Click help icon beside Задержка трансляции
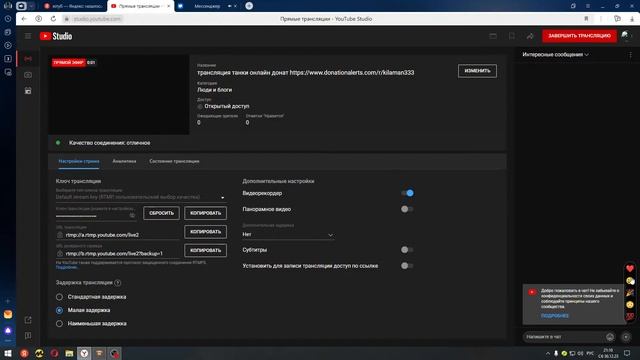The width and height of the screenshot is (640, 360). [x=118, y=282]
